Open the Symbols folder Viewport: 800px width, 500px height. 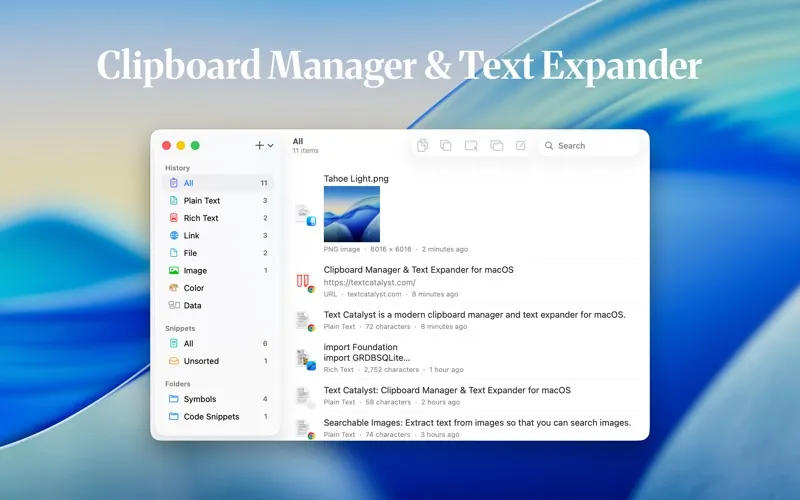coord(218,399)
